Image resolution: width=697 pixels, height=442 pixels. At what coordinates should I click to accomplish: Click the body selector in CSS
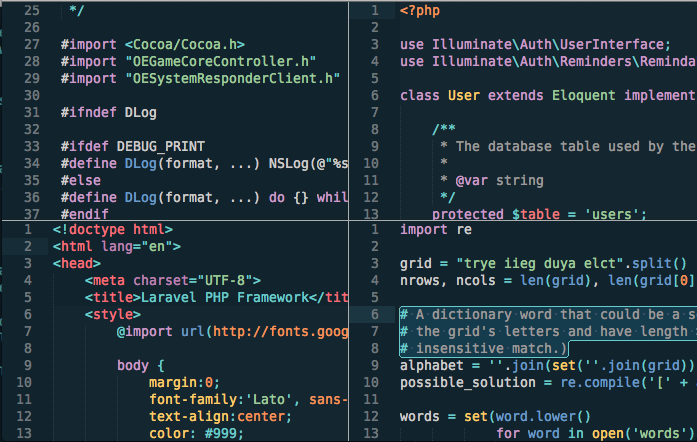click(133, 366)
